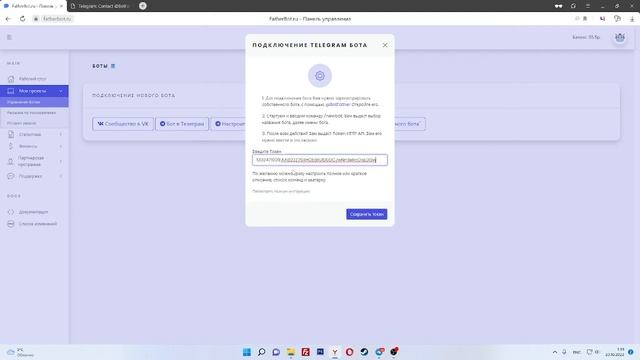Open the taskbar clock and date
The image size is (640, 360).
pyautogui.click(x=615, y=352)
